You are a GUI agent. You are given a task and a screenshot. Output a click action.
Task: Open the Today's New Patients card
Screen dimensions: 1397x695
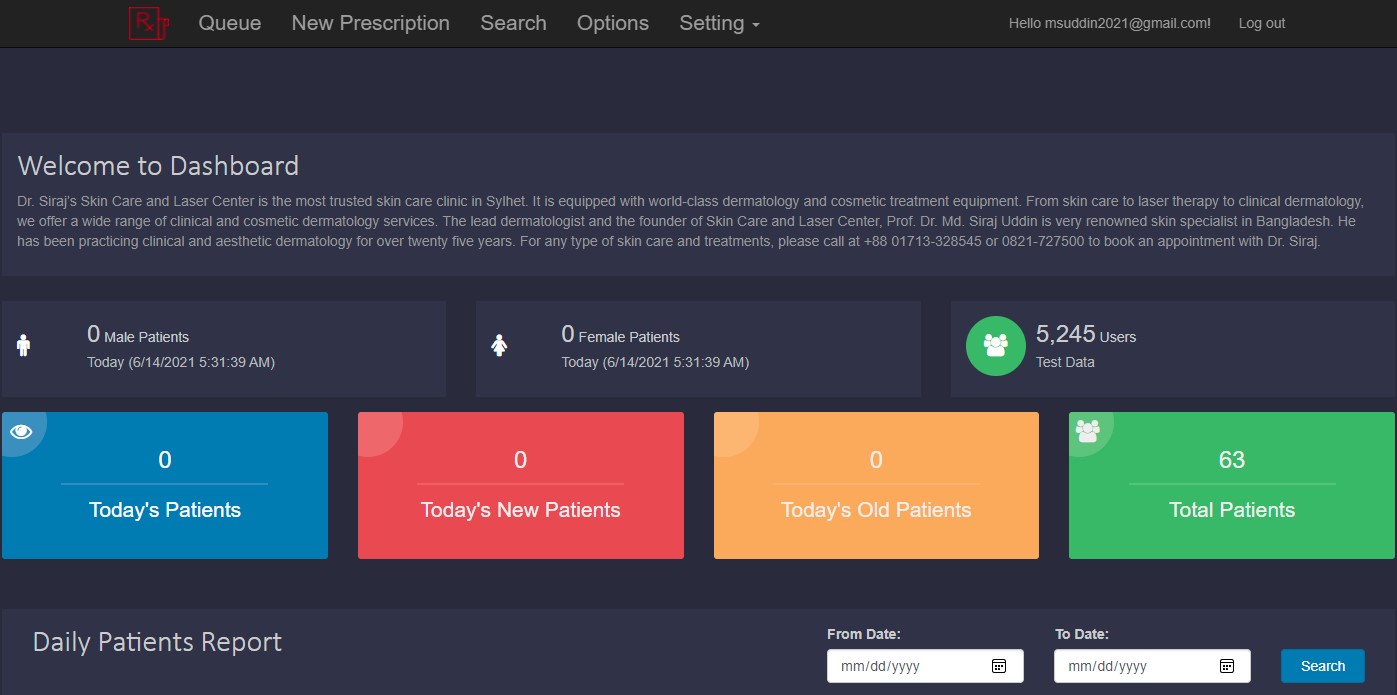(x=521, y=486)
